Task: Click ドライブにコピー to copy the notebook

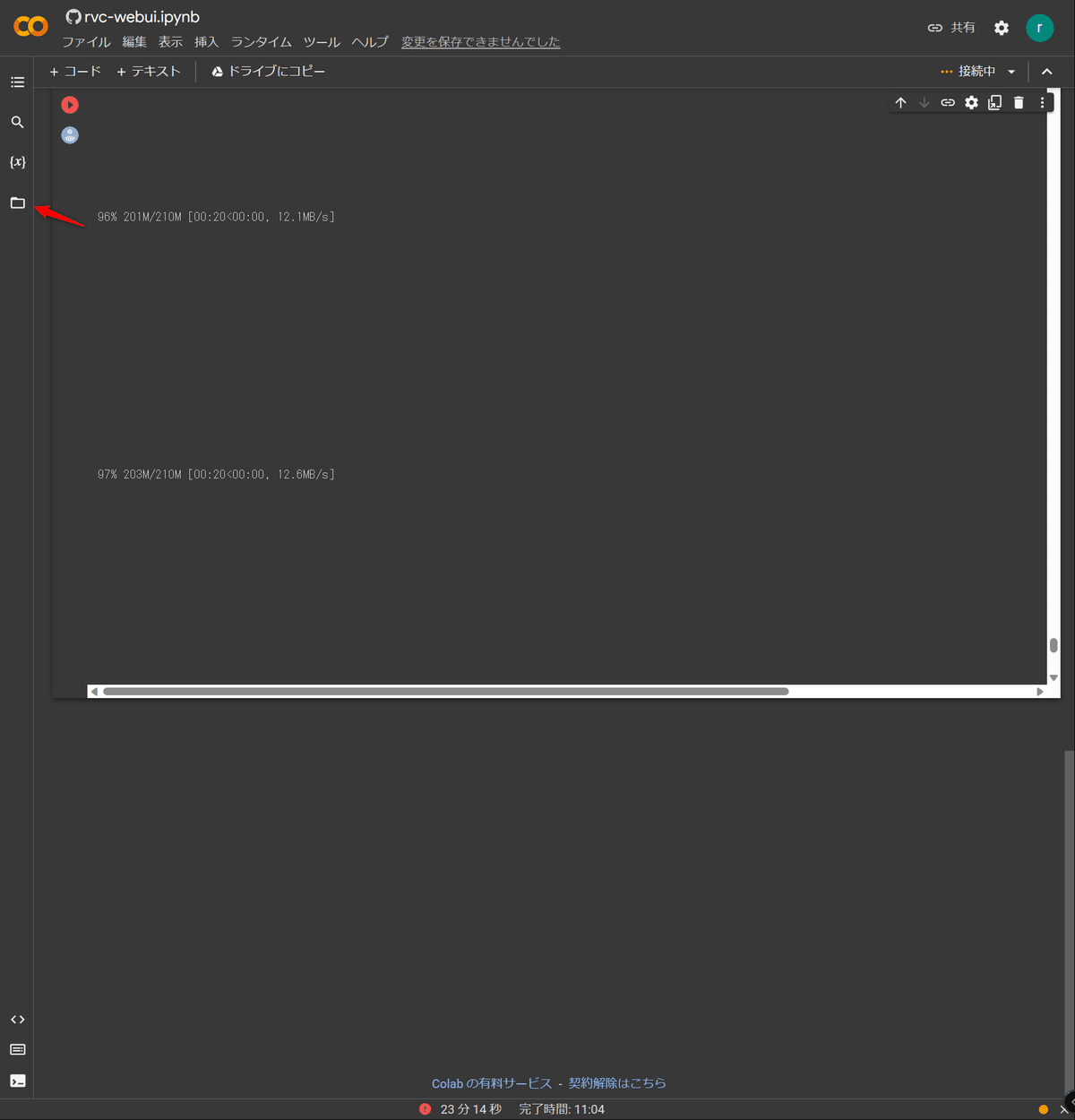Action: click(x=268, y=71)
